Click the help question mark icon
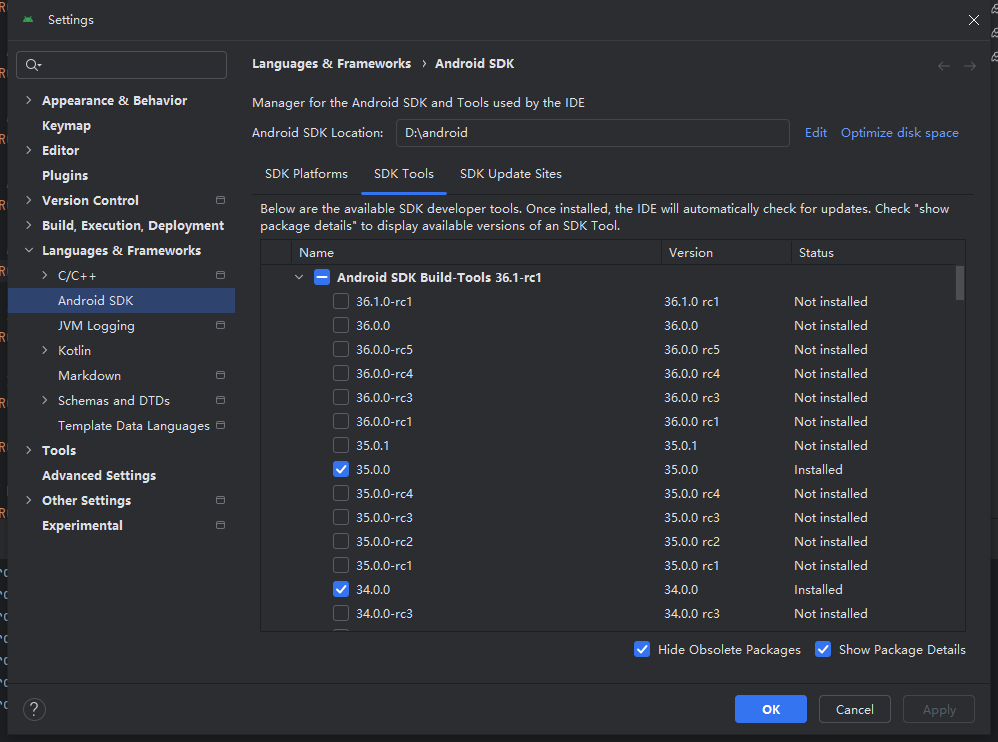The width and height of the screenshot is (998, 742). 34,709
